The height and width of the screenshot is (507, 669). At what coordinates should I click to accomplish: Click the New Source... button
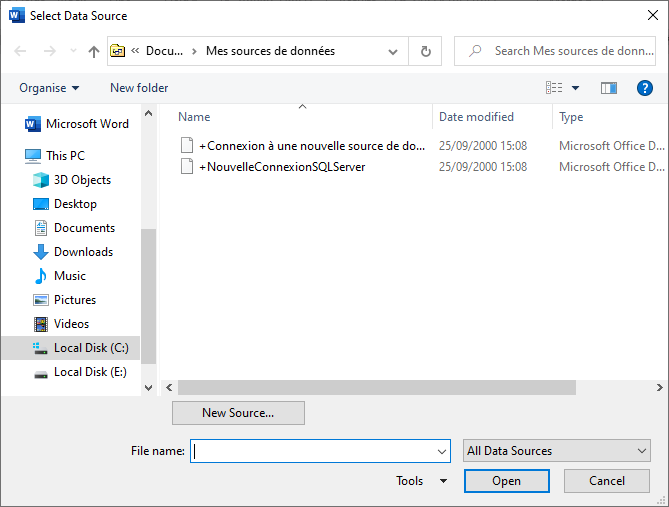(x=238, y=413)
